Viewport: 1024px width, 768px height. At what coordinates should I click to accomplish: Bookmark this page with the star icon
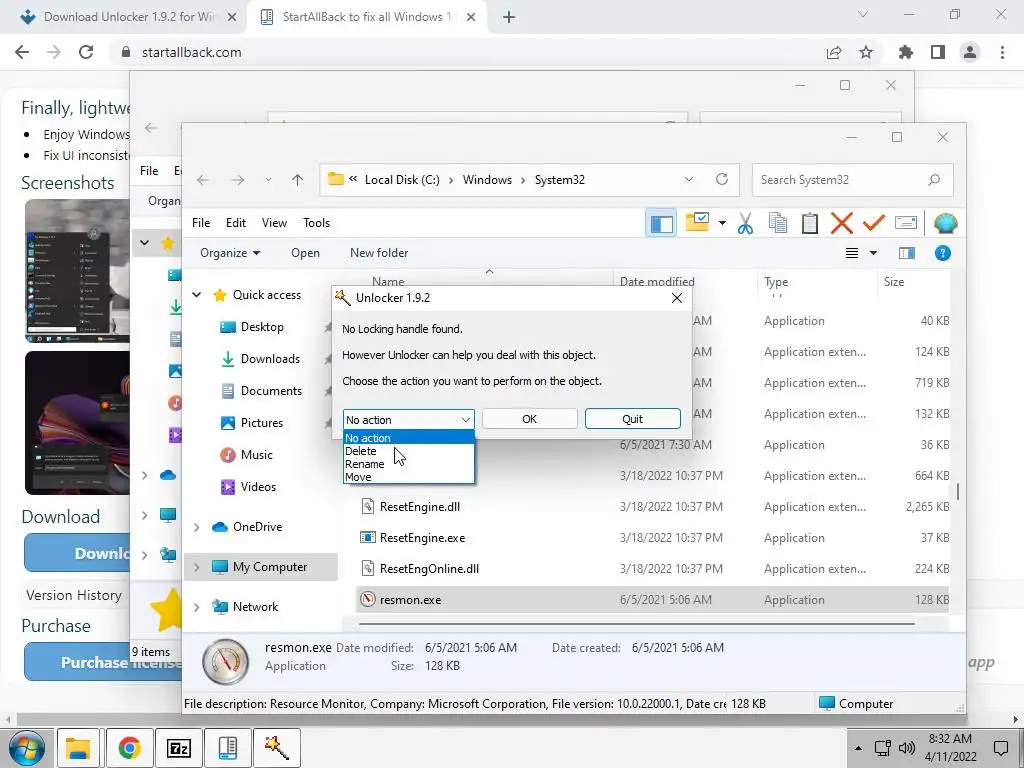(866, 52)
